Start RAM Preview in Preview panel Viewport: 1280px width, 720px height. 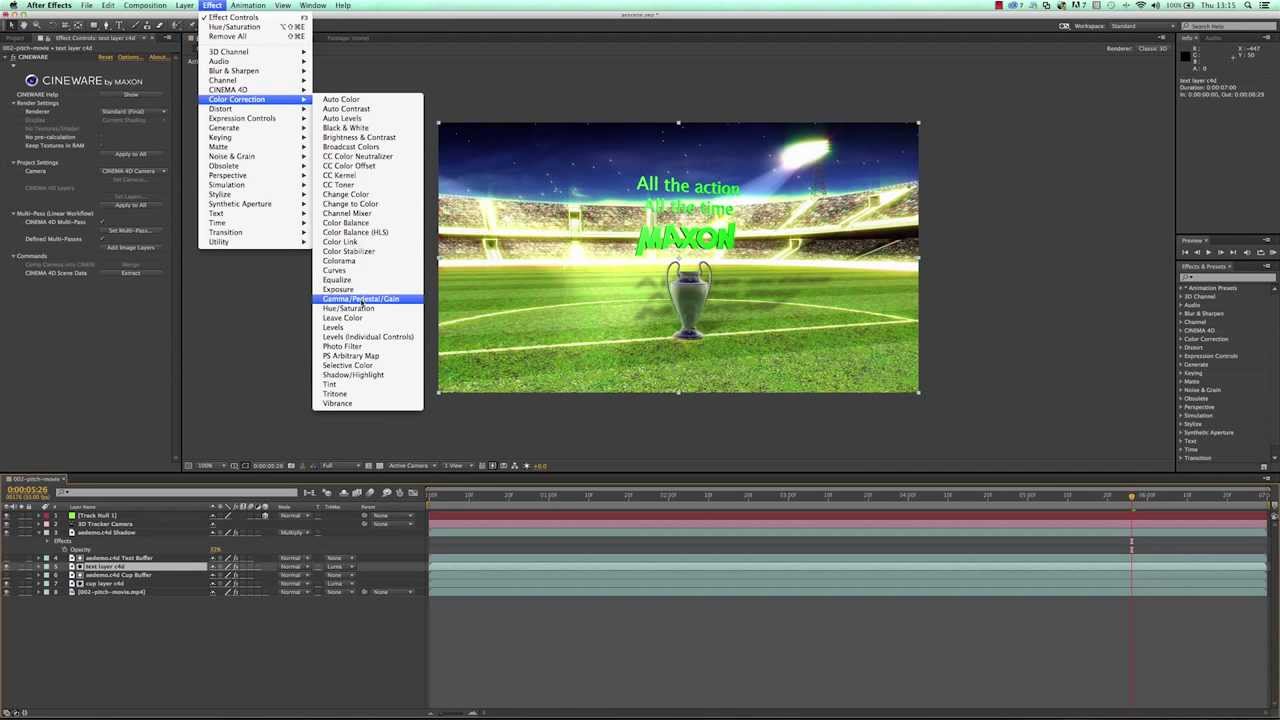coord(1273,252)
